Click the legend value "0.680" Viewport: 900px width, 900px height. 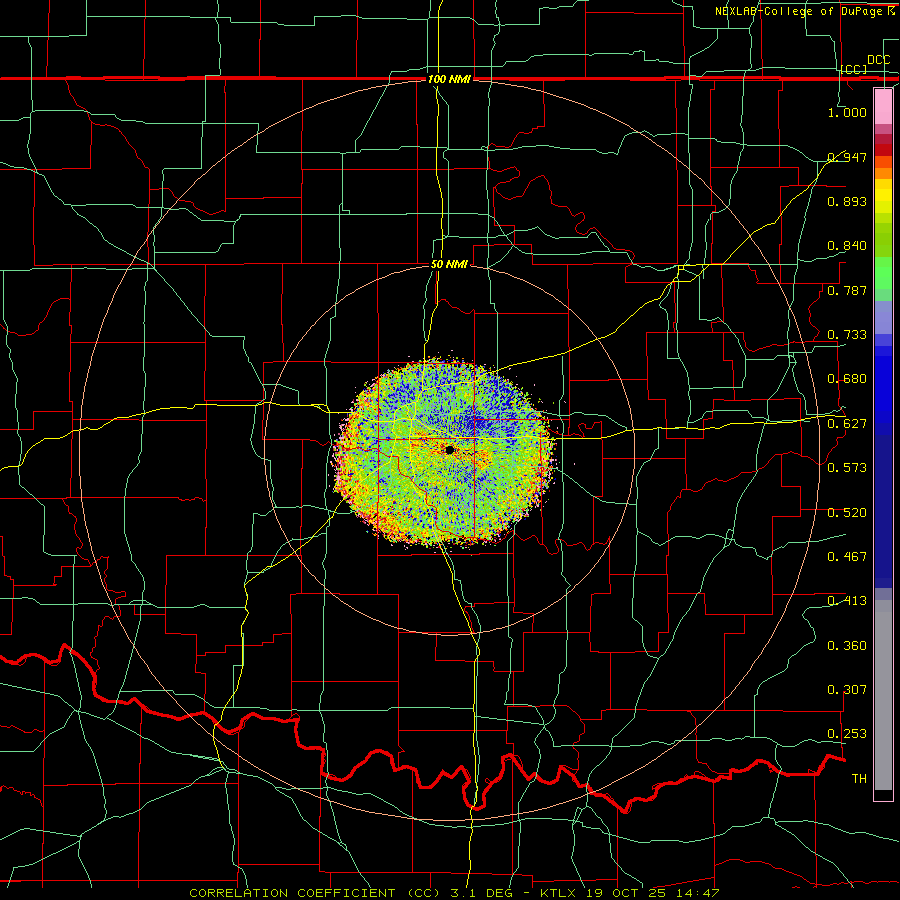pyautogui.click(x=847, y=379)
